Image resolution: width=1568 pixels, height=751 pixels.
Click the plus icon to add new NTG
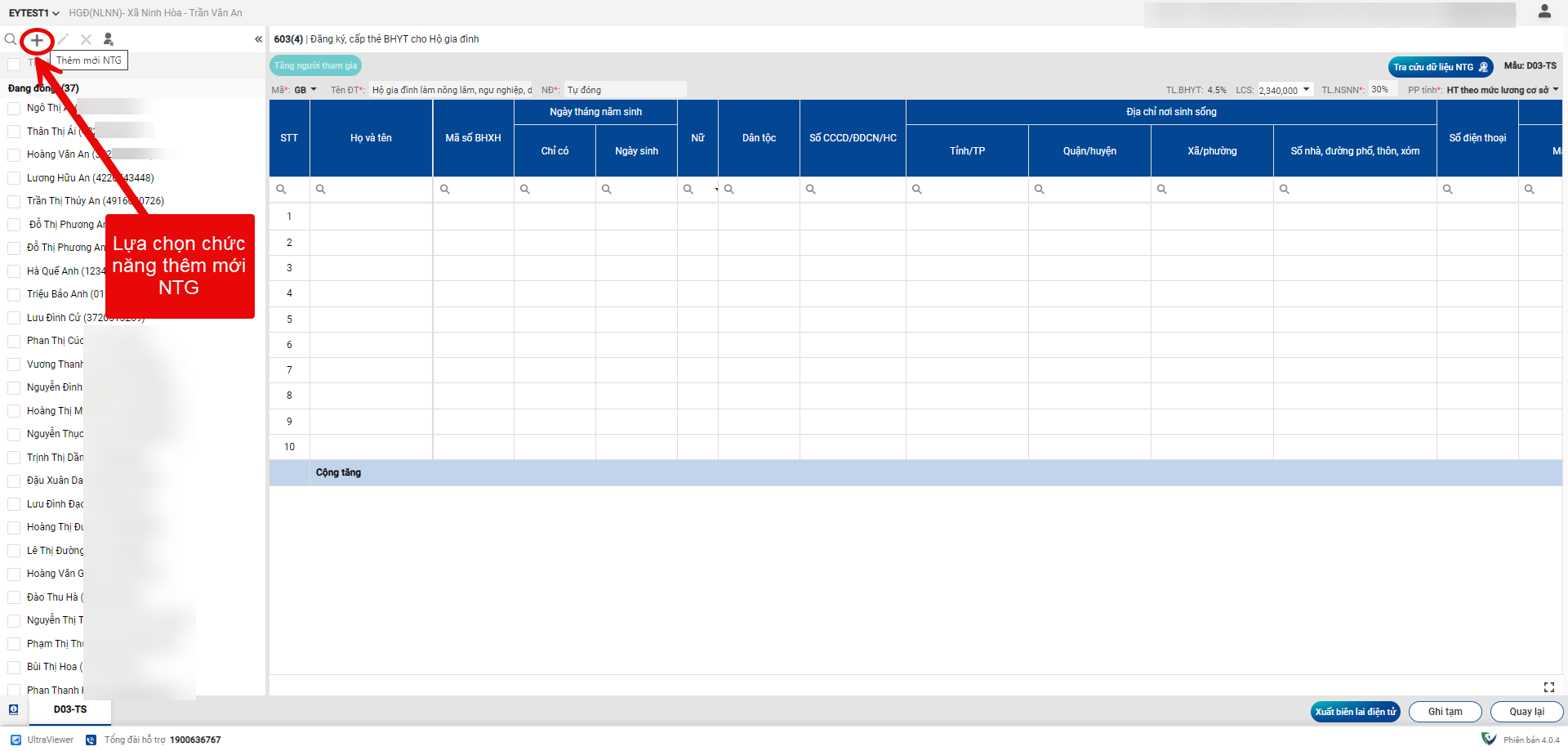pyautogui.click(x=37, y=40)
